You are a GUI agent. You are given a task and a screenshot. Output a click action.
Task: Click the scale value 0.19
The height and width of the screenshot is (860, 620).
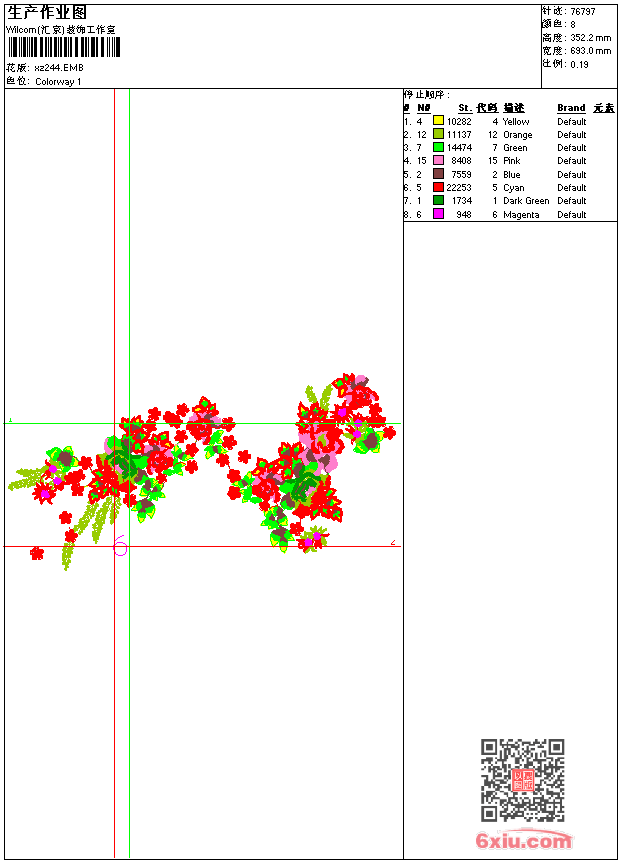tap(579, 65)
